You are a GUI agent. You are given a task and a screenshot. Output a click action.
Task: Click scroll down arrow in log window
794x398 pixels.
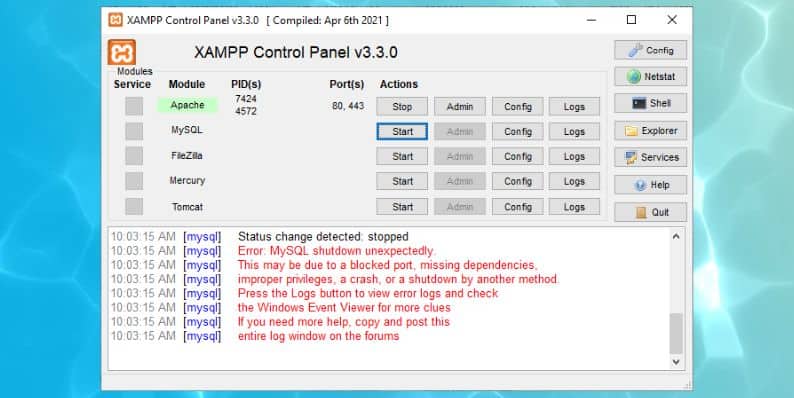676,362
